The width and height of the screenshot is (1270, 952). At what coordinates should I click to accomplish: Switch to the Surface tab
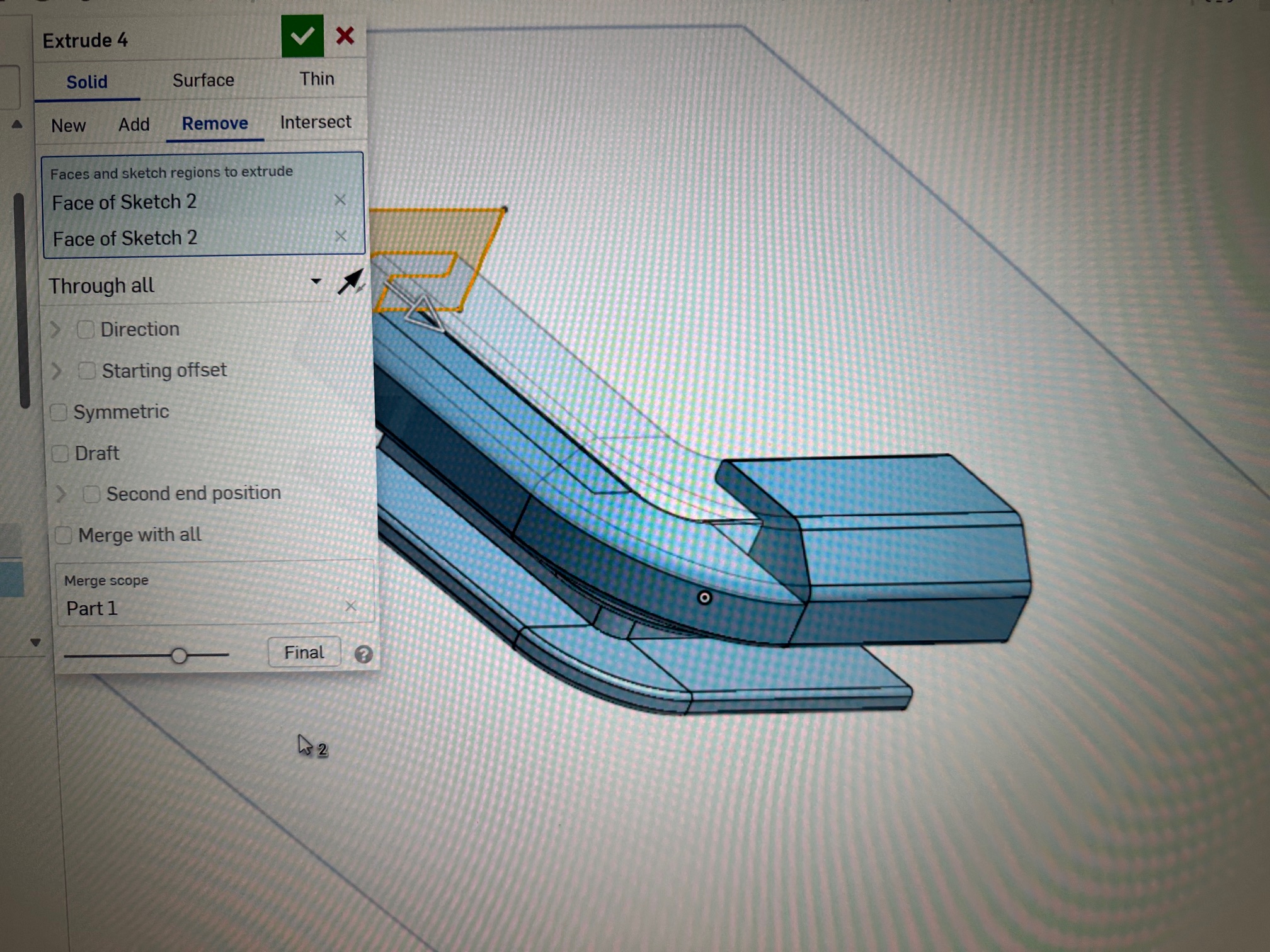pos(203,81)
